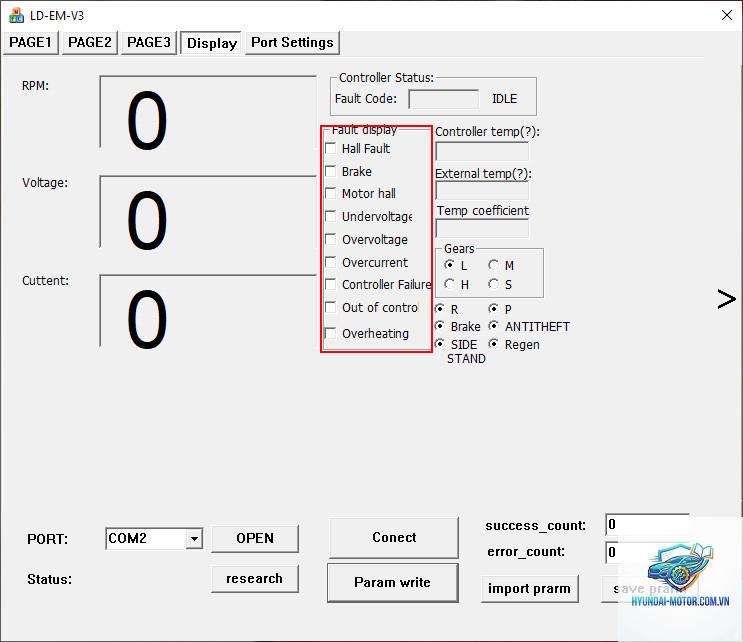743x642 pixels.
Task: Click the RPM value display
Action: [208, 112]
